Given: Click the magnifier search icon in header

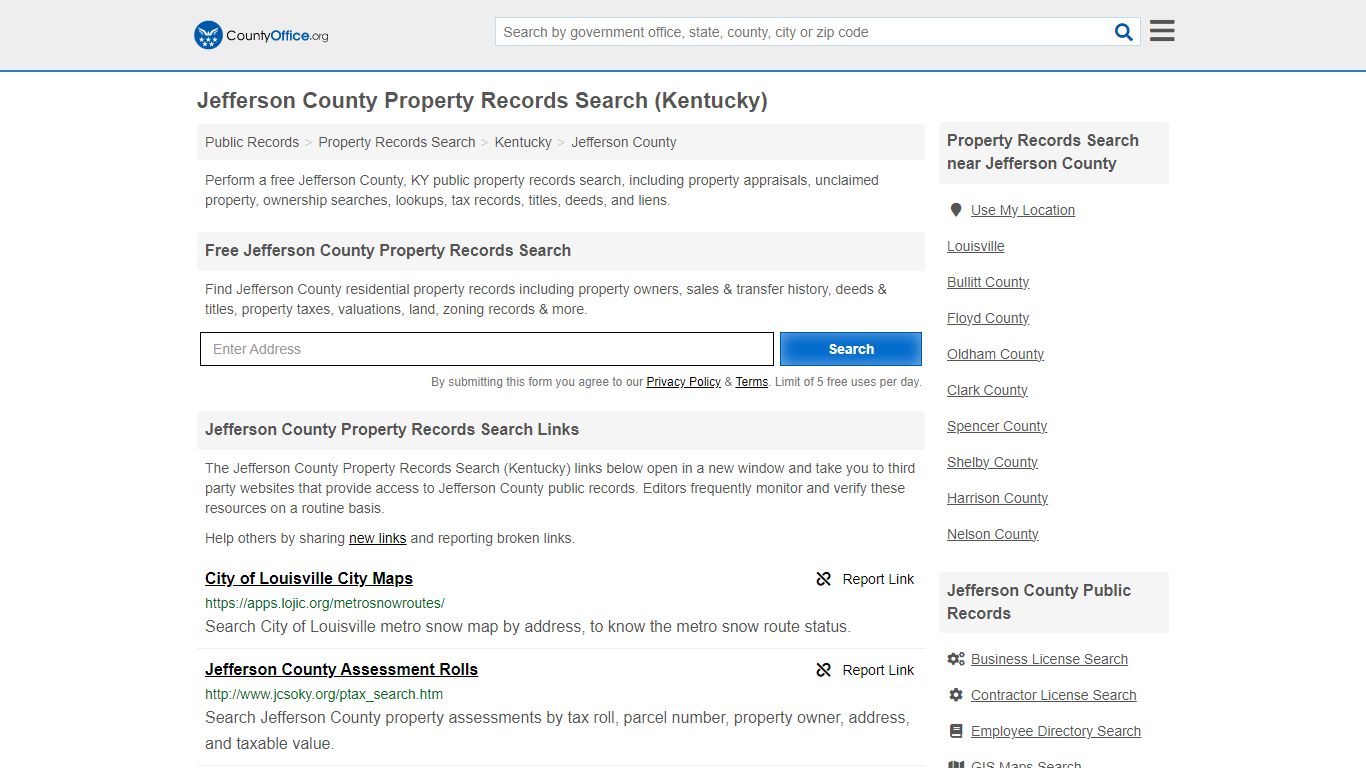Looking at the screenshot, I should 1124,32.
